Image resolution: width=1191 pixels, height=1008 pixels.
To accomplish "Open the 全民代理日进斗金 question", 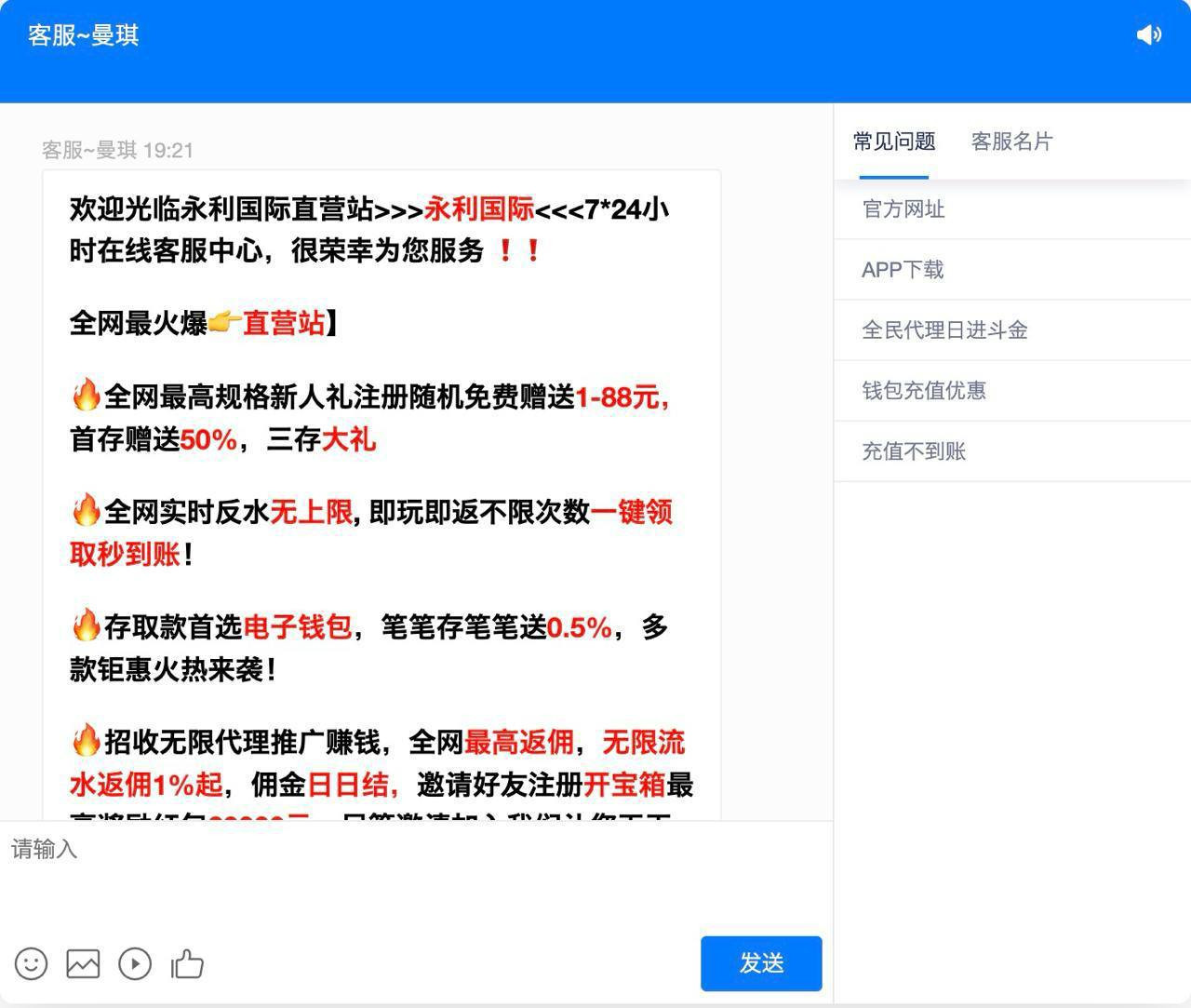I will (x=944, y=330).
